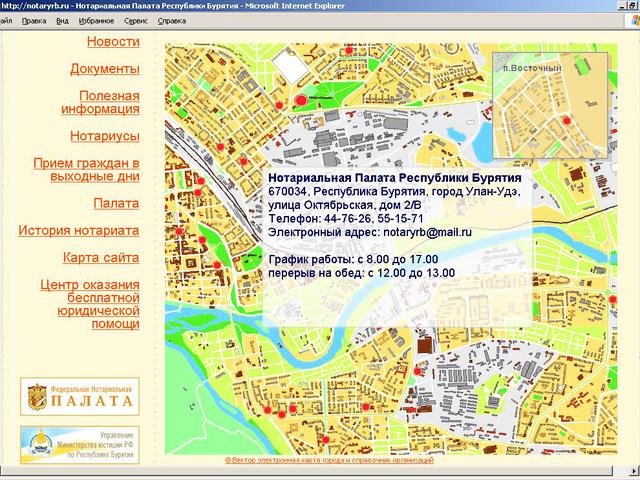Open Центр оказания бесплатной юридической помощи
Image resolution: width=640 pixels, height=480 pixels.
coord(89,304)
